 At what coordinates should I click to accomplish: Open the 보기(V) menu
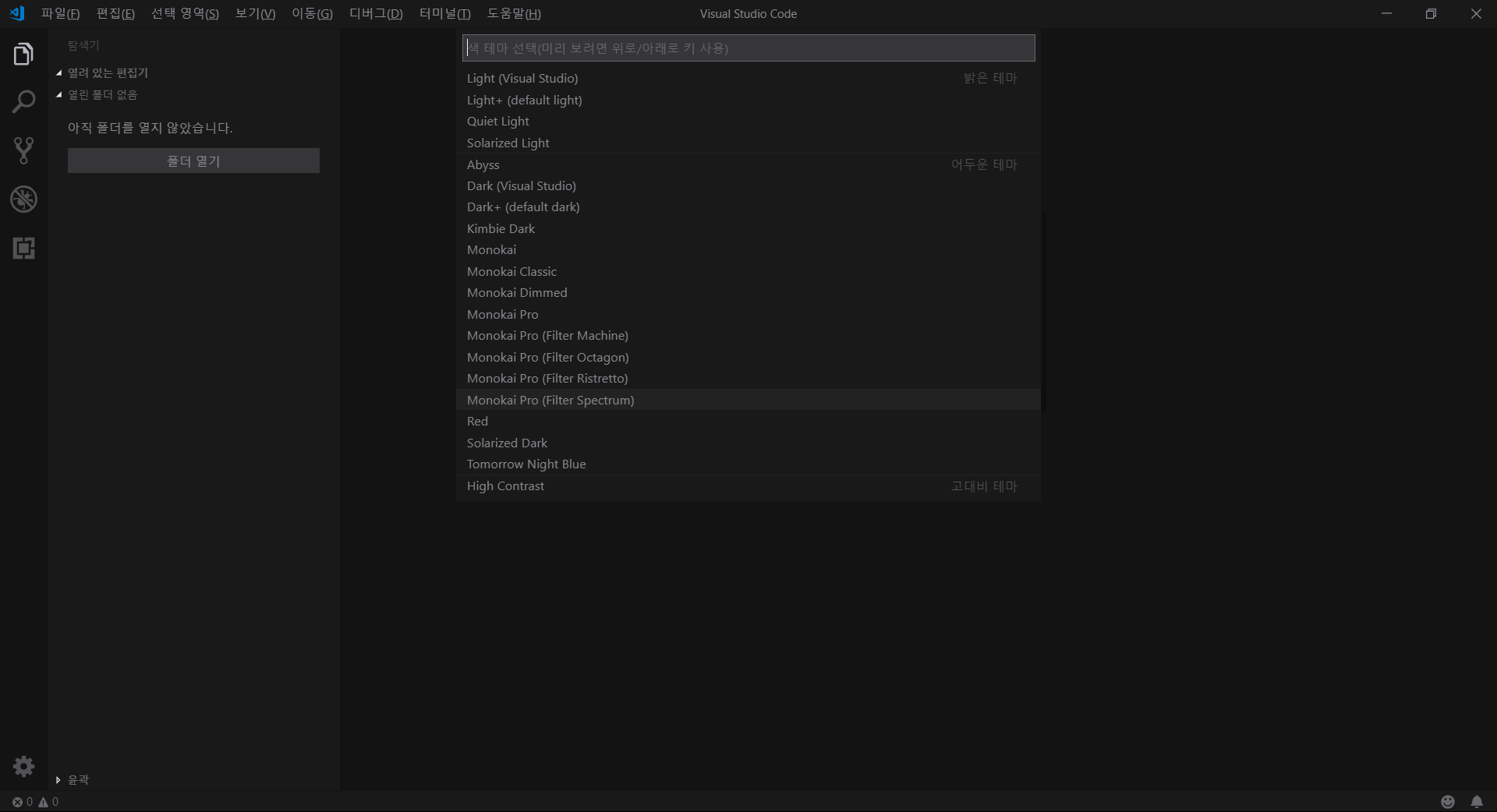click(x=255, y=13)
